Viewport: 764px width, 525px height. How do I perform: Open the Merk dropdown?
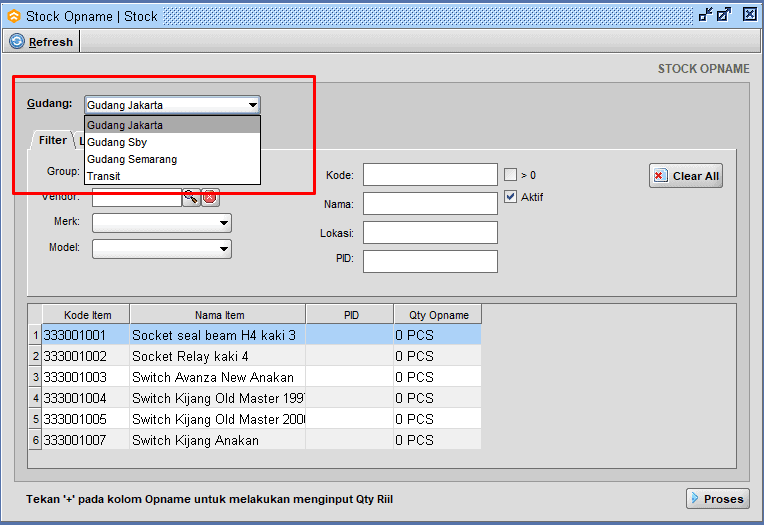pyautogui.click(x=223, y=223)
